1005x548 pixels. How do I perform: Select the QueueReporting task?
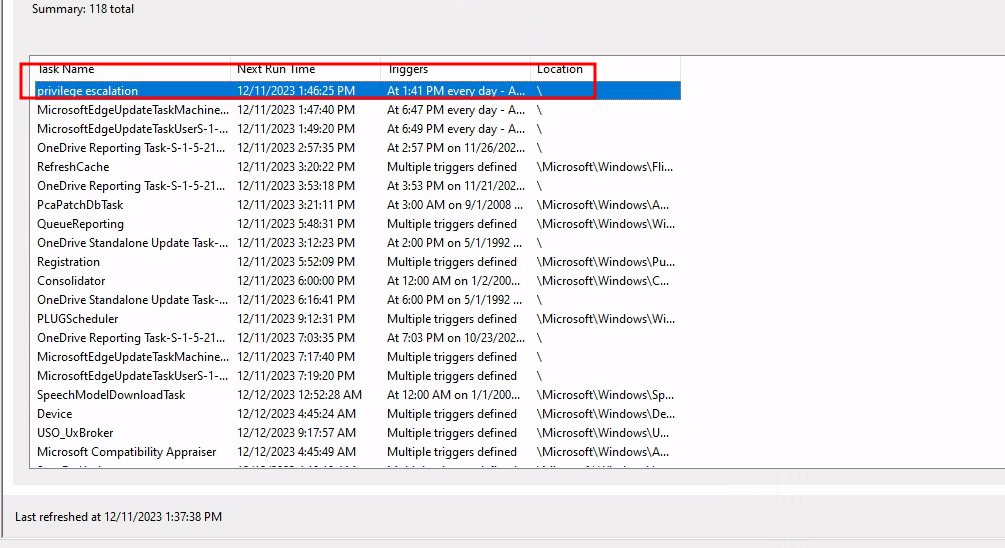tap(80, 224)
